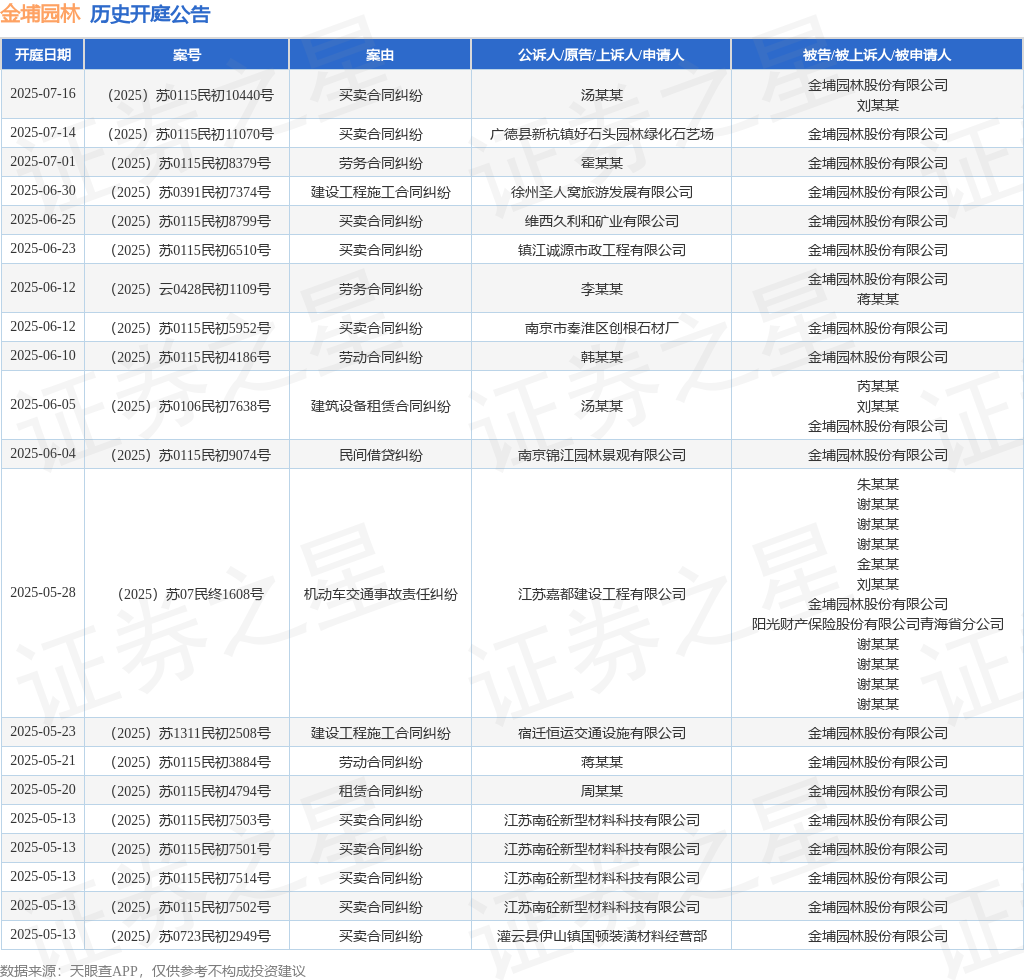Click date cell 2025-06-10
The width and height of the screenshot is (1024, 980).
43,355
